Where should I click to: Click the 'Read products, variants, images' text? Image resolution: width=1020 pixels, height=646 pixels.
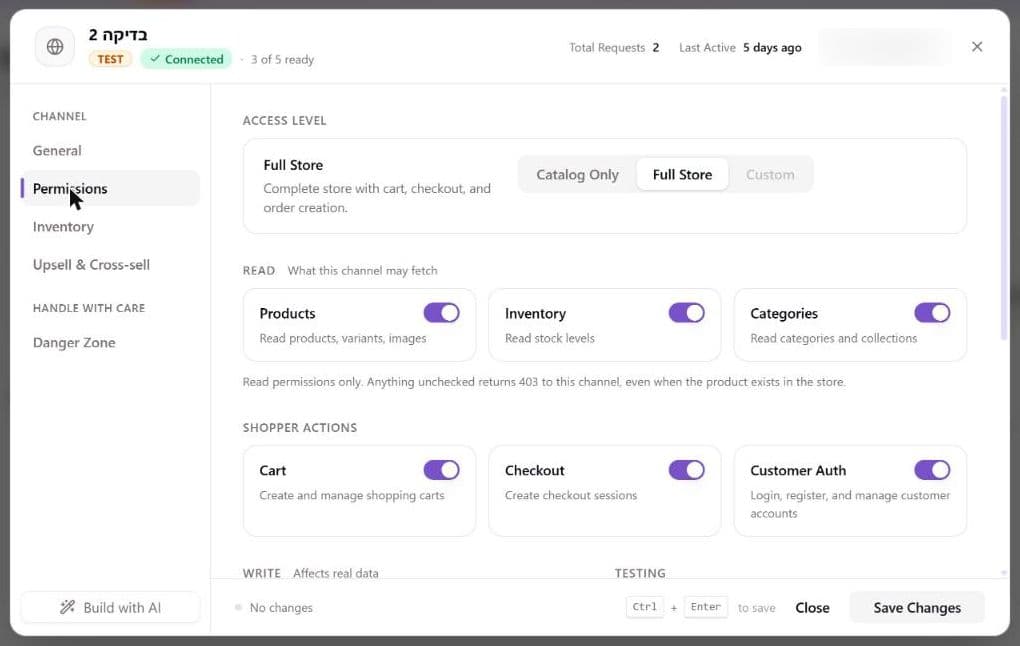[343, 338]
